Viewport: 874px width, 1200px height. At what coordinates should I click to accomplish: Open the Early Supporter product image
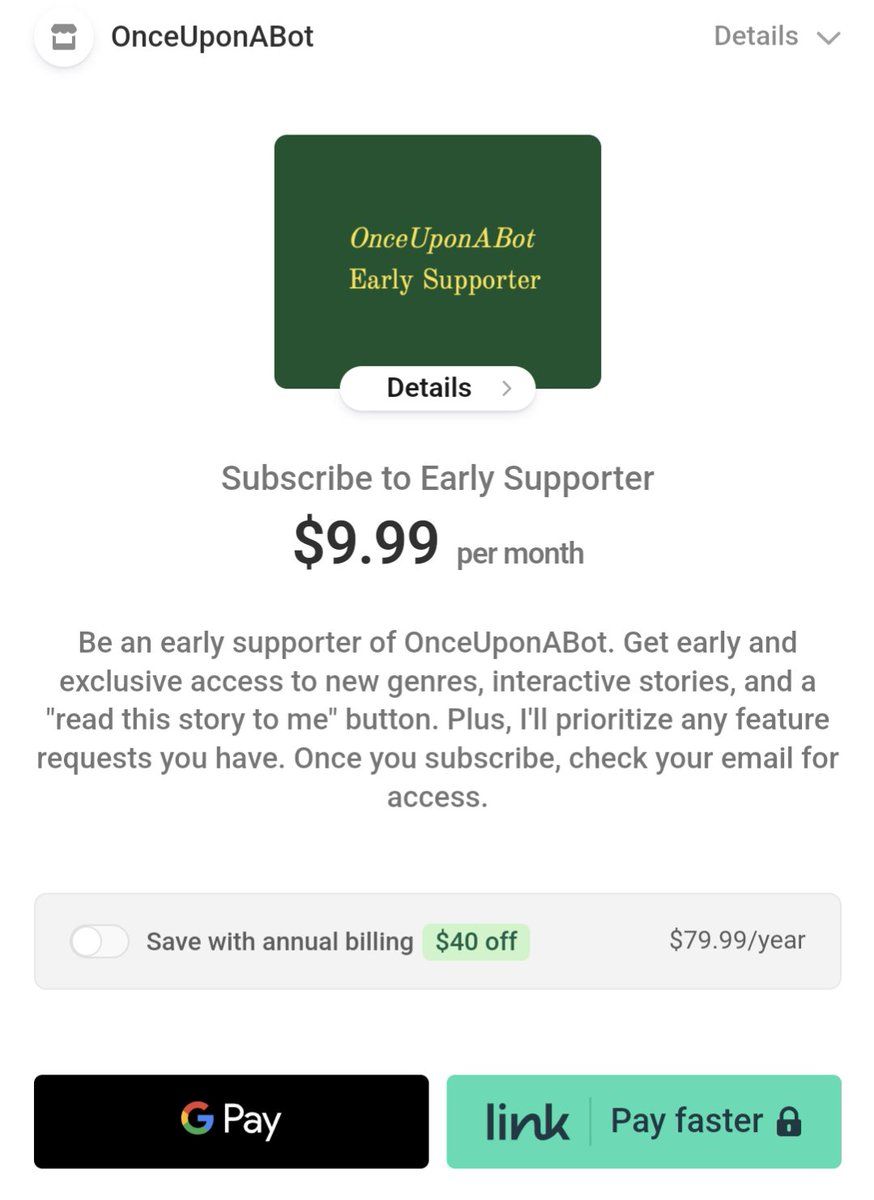[438, 261]
